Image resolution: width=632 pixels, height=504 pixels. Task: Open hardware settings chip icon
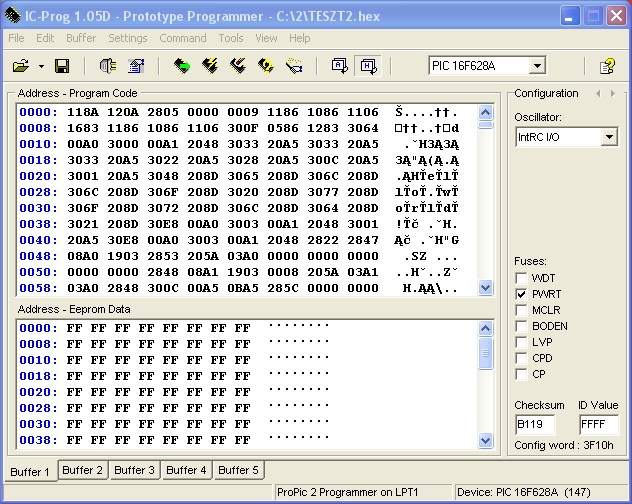[x=108, y=66]
